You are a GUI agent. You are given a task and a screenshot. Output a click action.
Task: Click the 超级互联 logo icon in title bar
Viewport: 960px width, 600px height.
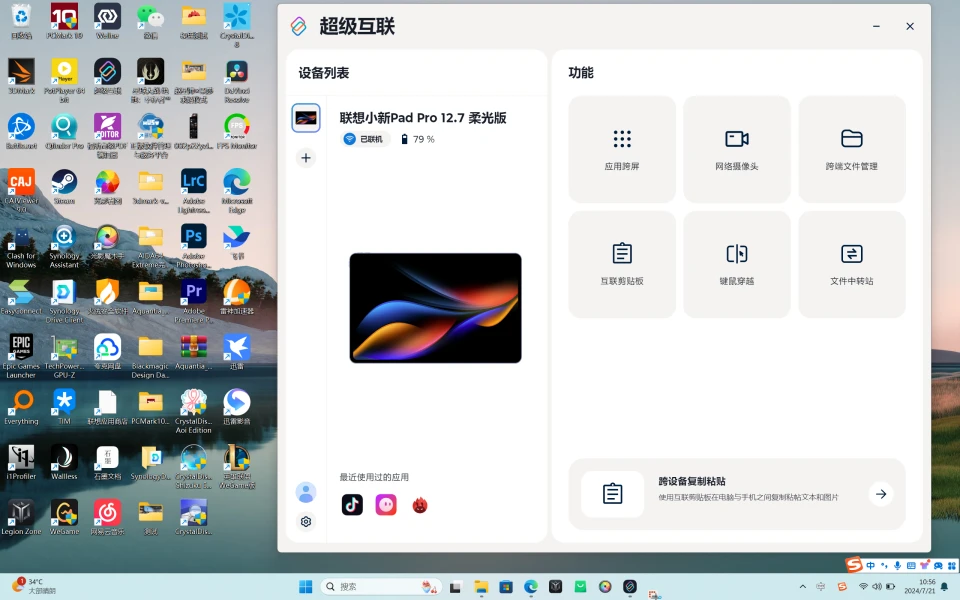tap(298, 26)
